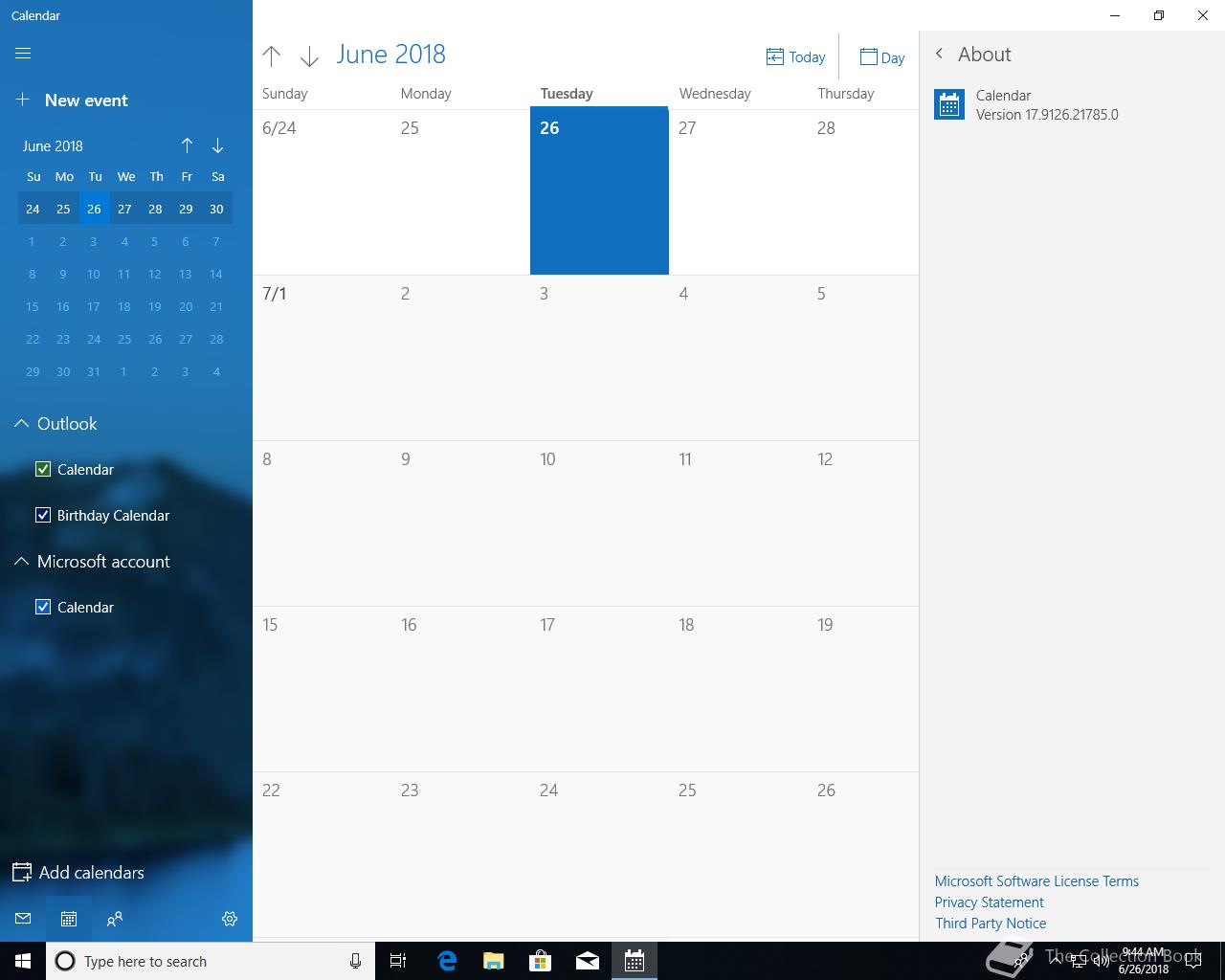Open Microsoft Store from taskbar
The width and height of the screenshot is (1225, 980).
pyautogui.click(x=541, y=961)
